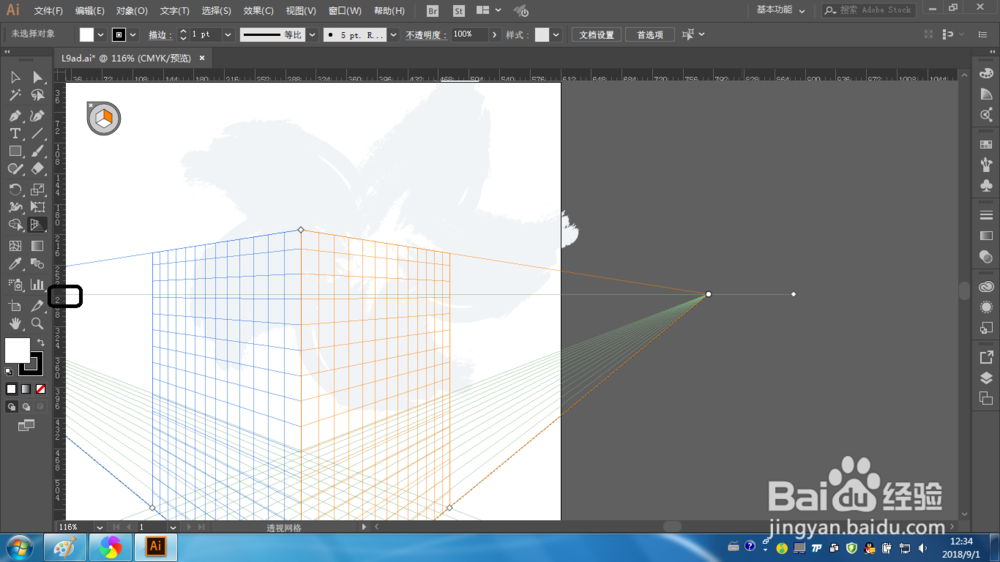Select the Zoom tool
This screenshot has height=562, width=1000.
click(x=38, y=323)
